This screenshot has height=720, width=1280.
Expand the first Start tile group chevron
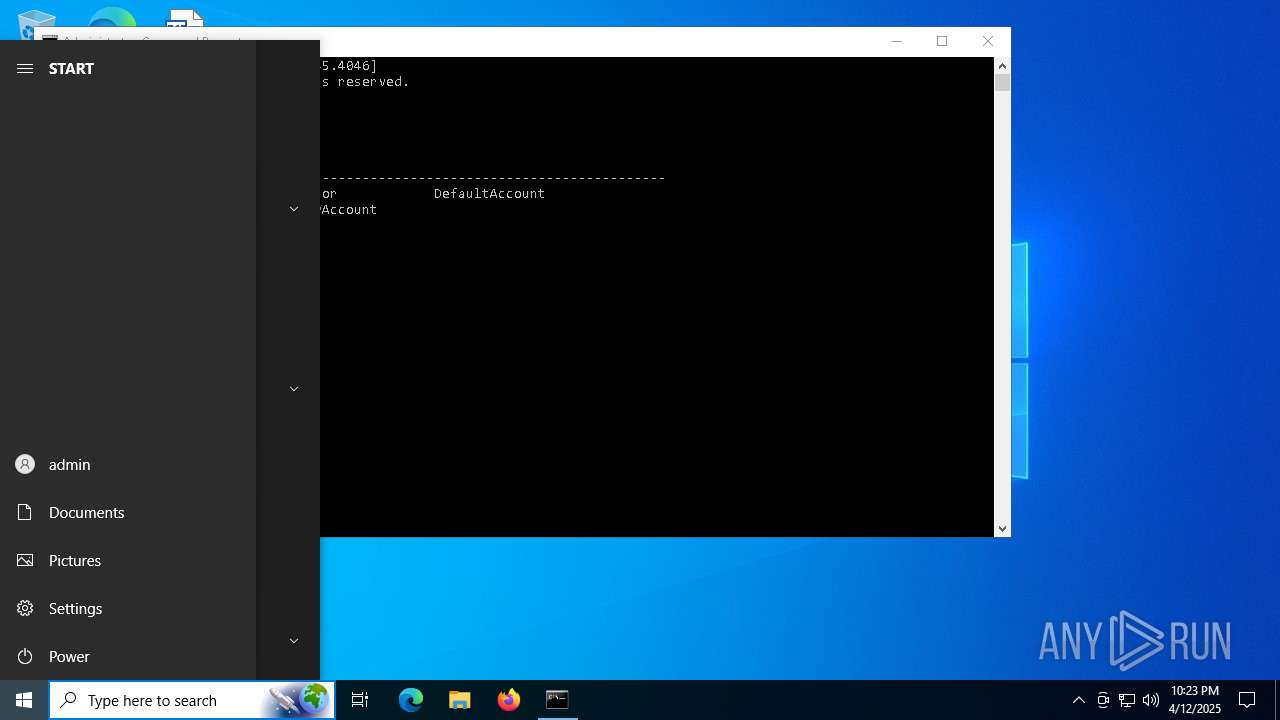point(294,209)
